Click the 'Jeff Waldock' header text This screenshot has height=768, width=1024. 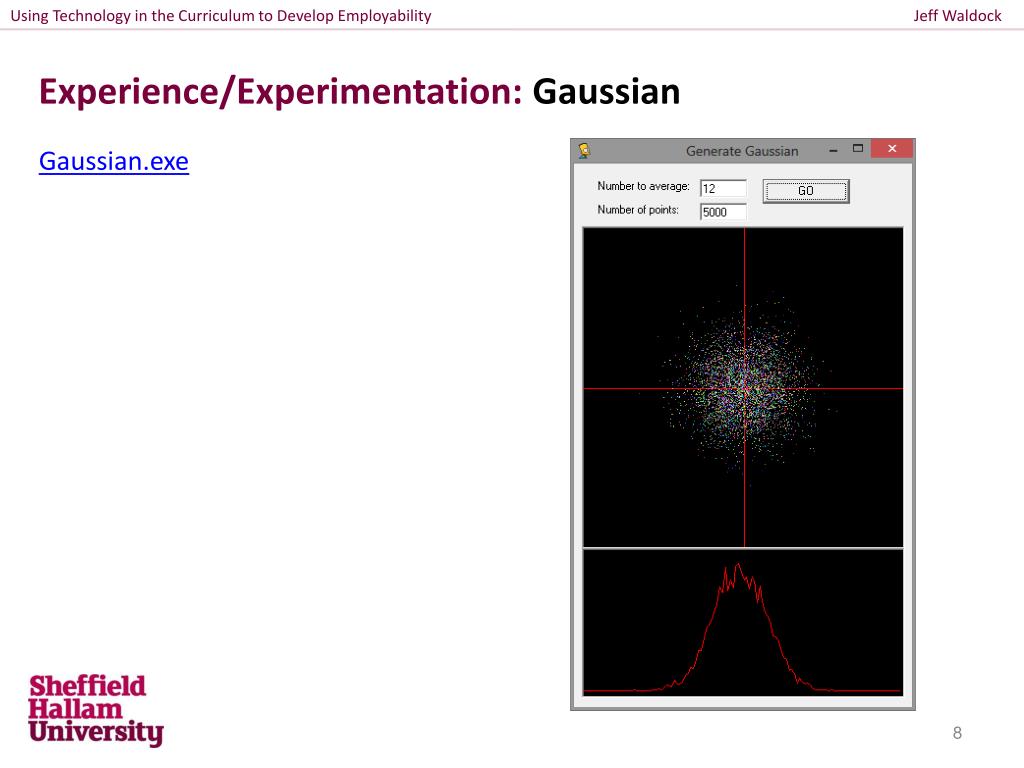(957, 16)
